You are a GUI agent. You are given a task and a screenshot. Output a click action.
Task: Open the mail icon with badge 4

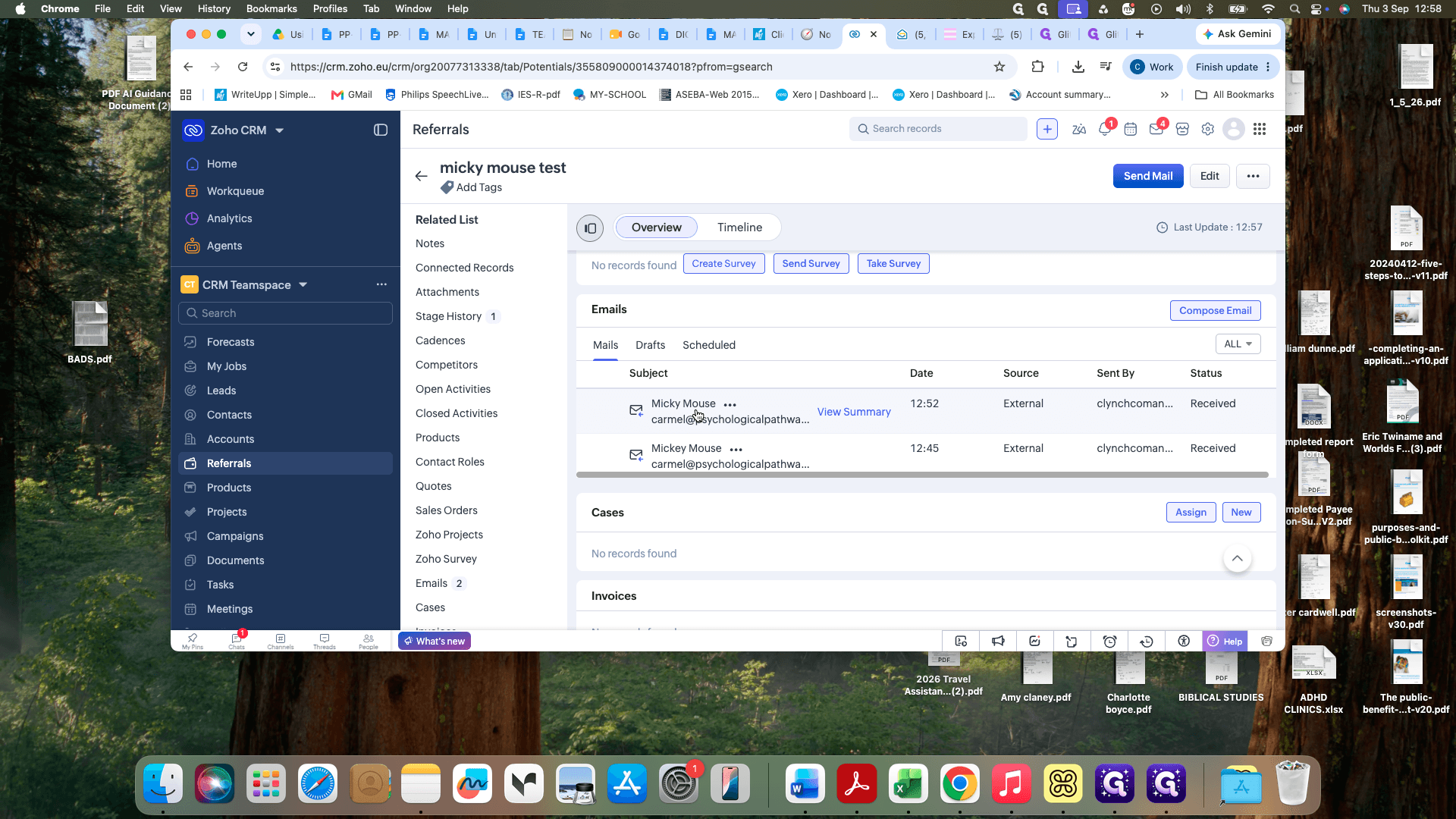pyautogui.click(x=1156, y=130)
